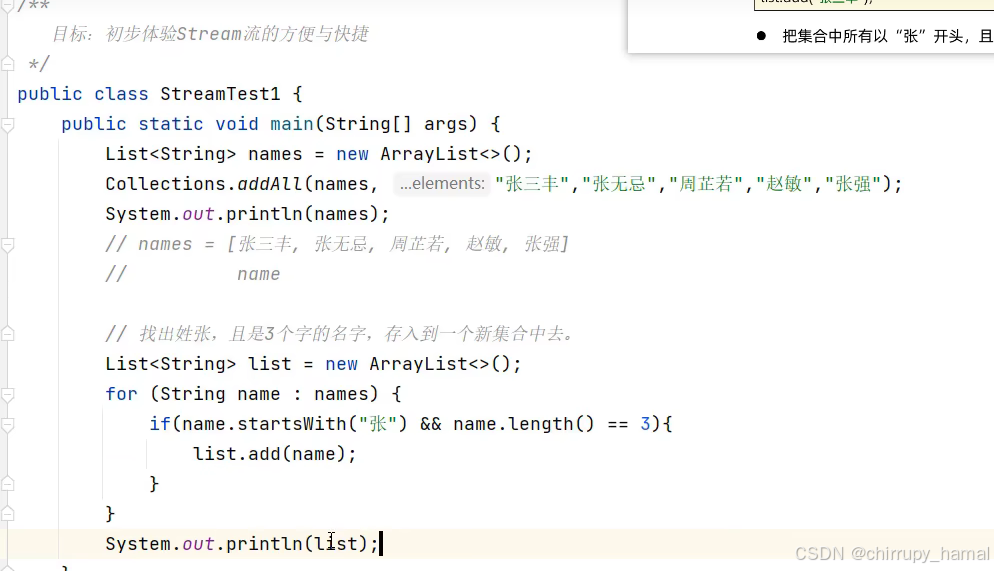The width and height of the screenshot is (994, 571).
Task: Click the number literal 3 in the if condition
Action: [x=645, y=424]
